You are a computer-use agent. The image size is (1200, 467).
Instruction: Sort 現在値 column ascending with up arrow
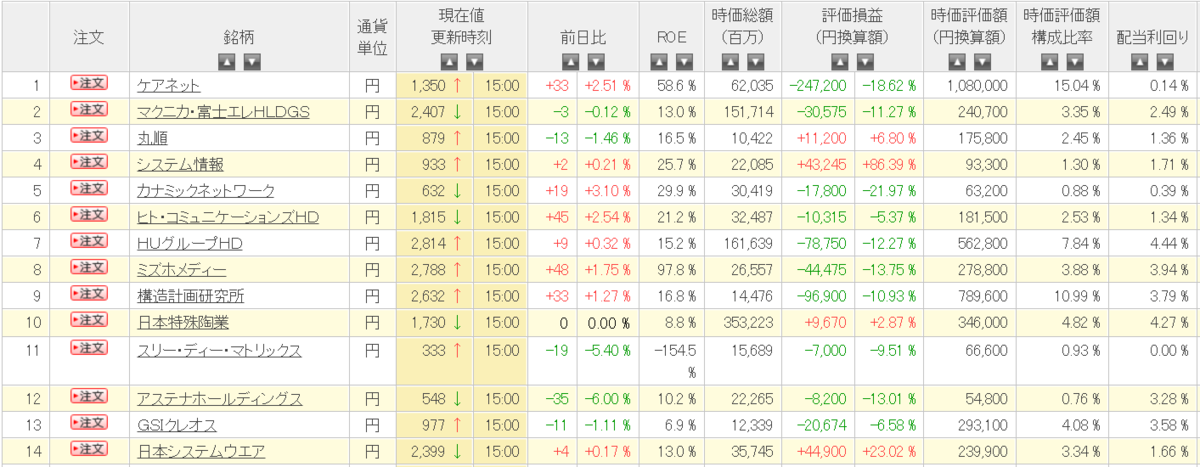click(448, 62)
